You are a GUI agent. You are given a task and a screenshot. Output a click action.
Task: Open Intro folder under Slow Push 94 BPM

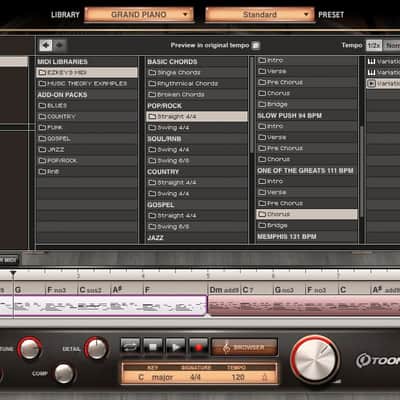pos(307,126)
